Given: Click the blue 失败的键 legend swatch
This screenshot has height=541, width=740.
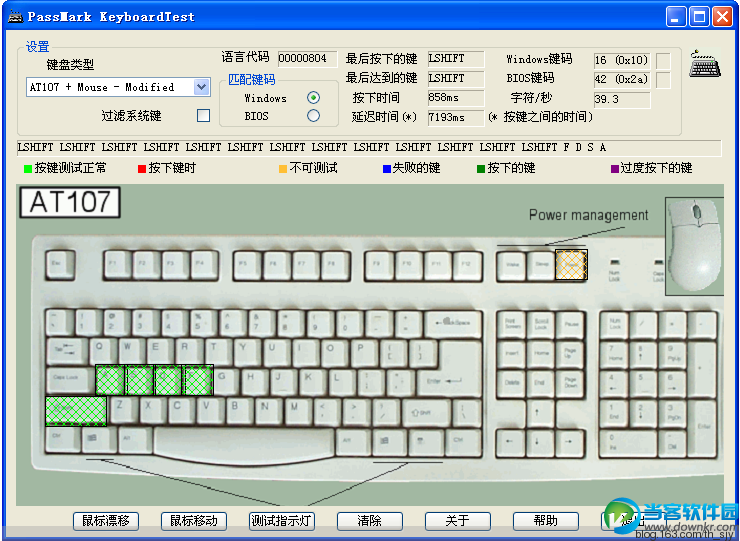Looking at the screenshot, I should click(387, 169).
